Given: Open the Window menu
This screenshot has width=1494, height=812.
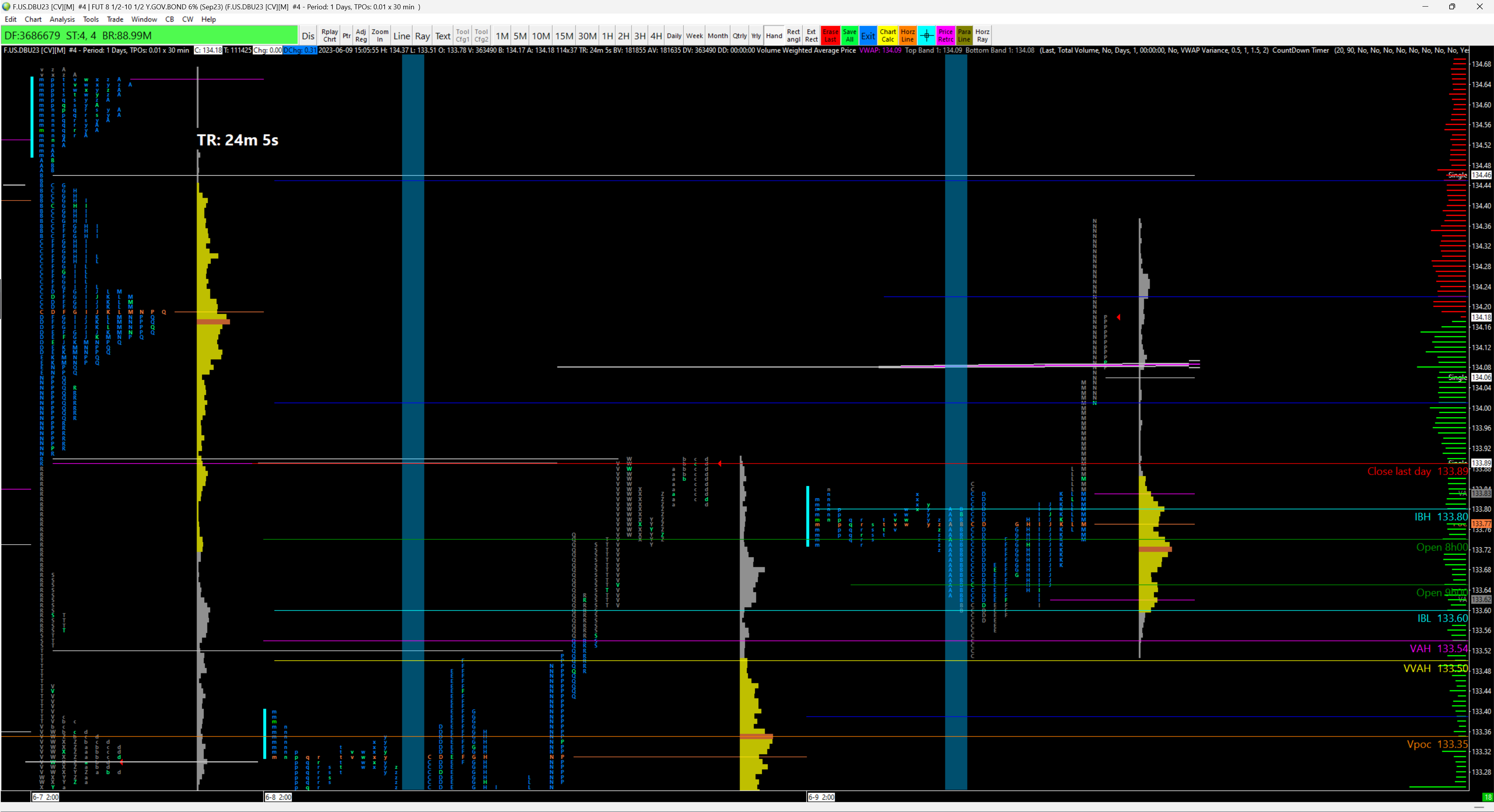Looking at the screenshot, I should tap(144, 19).
